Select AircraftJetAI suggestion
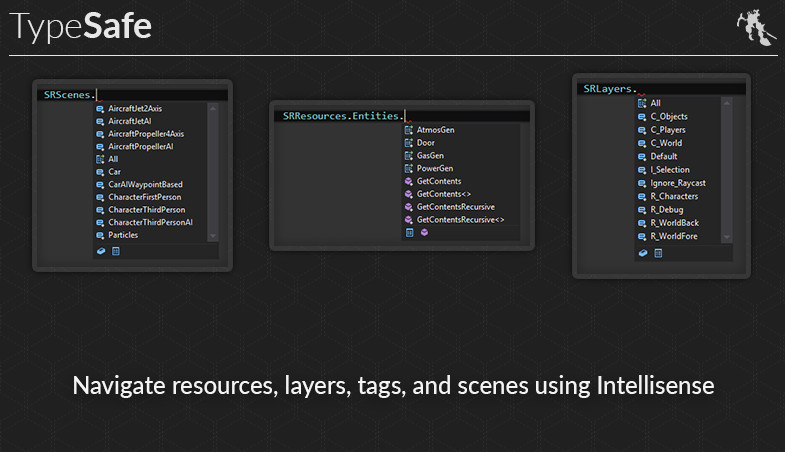This screenshot has height=452, width=785. click(x=129, y=121)
